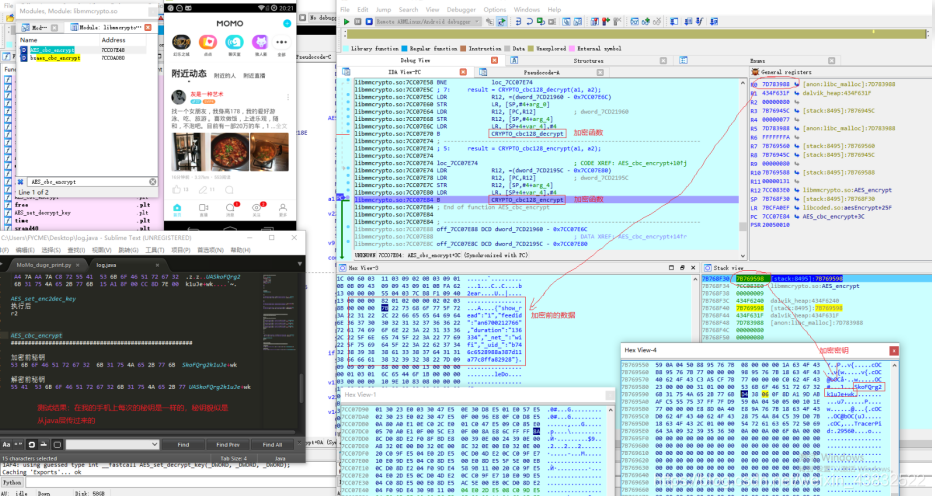935x499 pixels.
Task: Tap the purple cat icon in the MOMO app
Action: click(x=259, y=42)
